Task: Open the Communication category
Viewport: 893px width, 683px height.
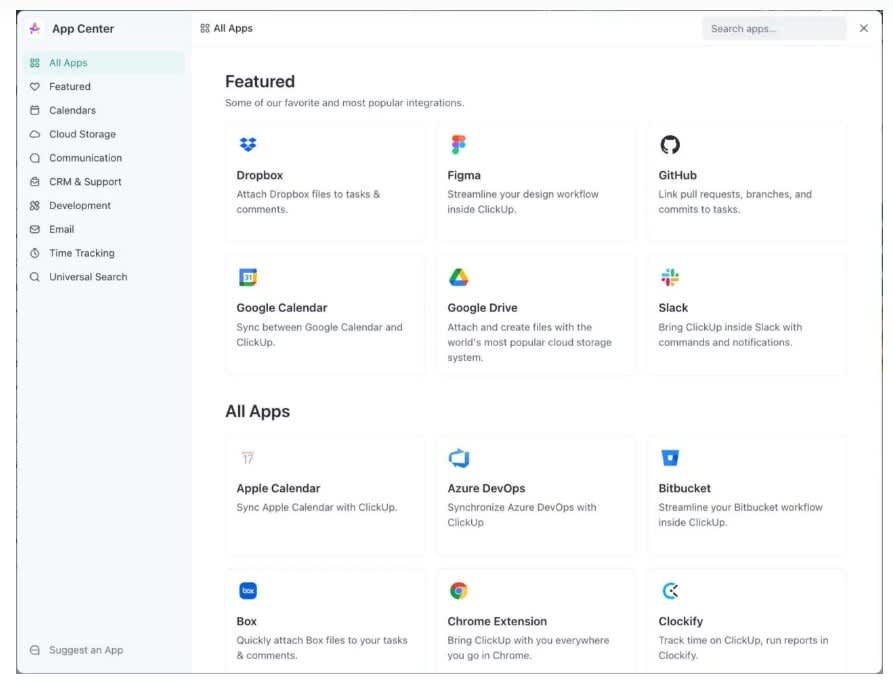Action: click(104, 158)
